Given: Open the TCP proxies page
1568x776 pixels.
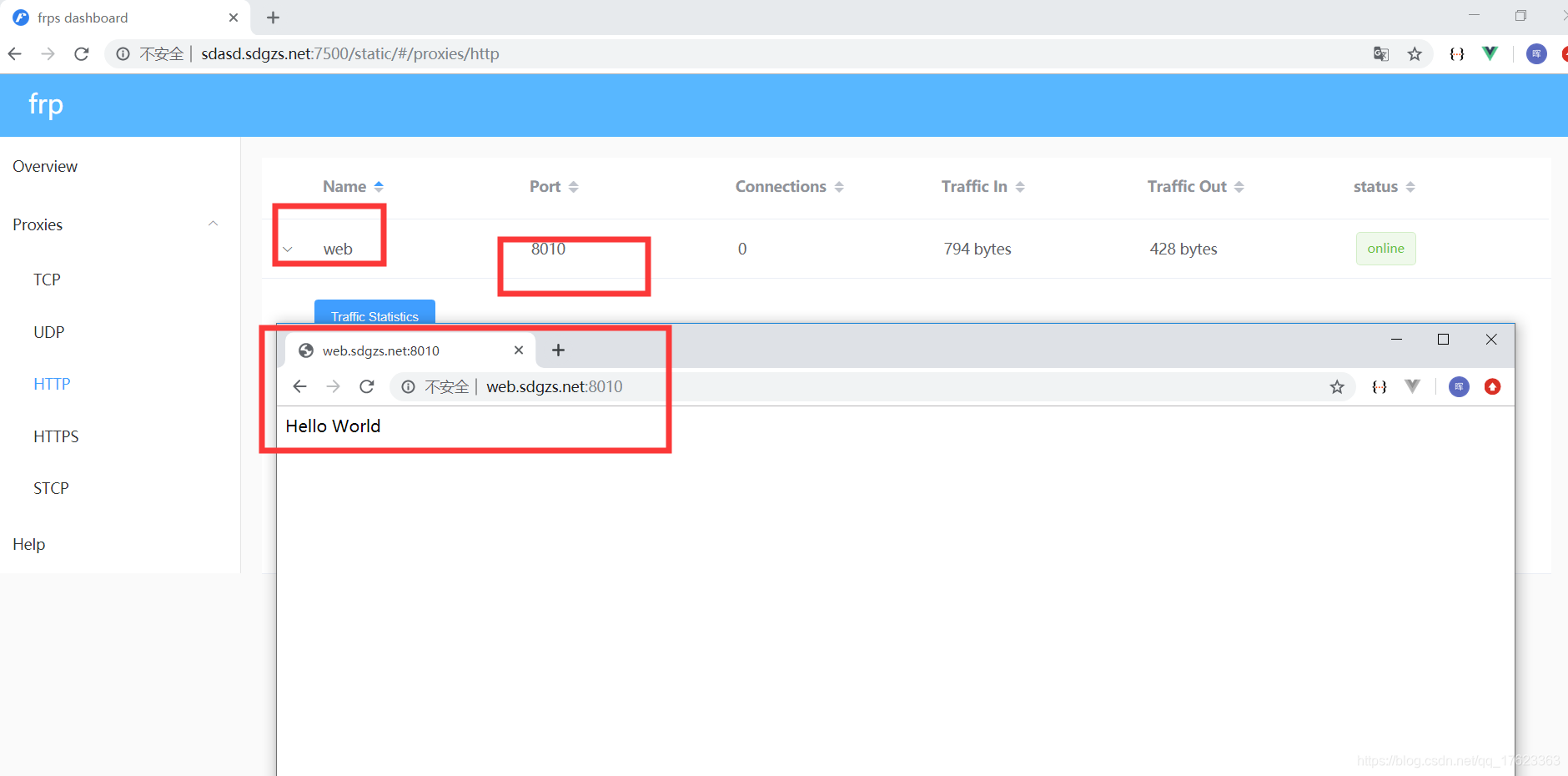Looking at the screenshot, I should (x=120, y=280).
